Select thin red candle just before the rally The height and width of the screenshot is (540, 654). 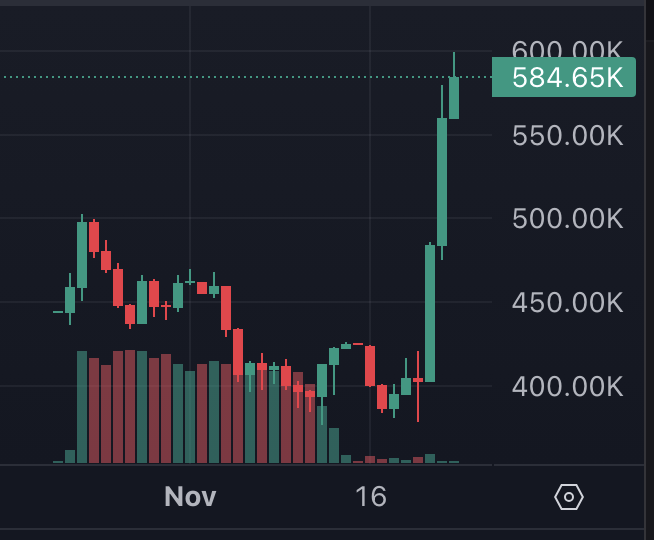click(418, 381)
